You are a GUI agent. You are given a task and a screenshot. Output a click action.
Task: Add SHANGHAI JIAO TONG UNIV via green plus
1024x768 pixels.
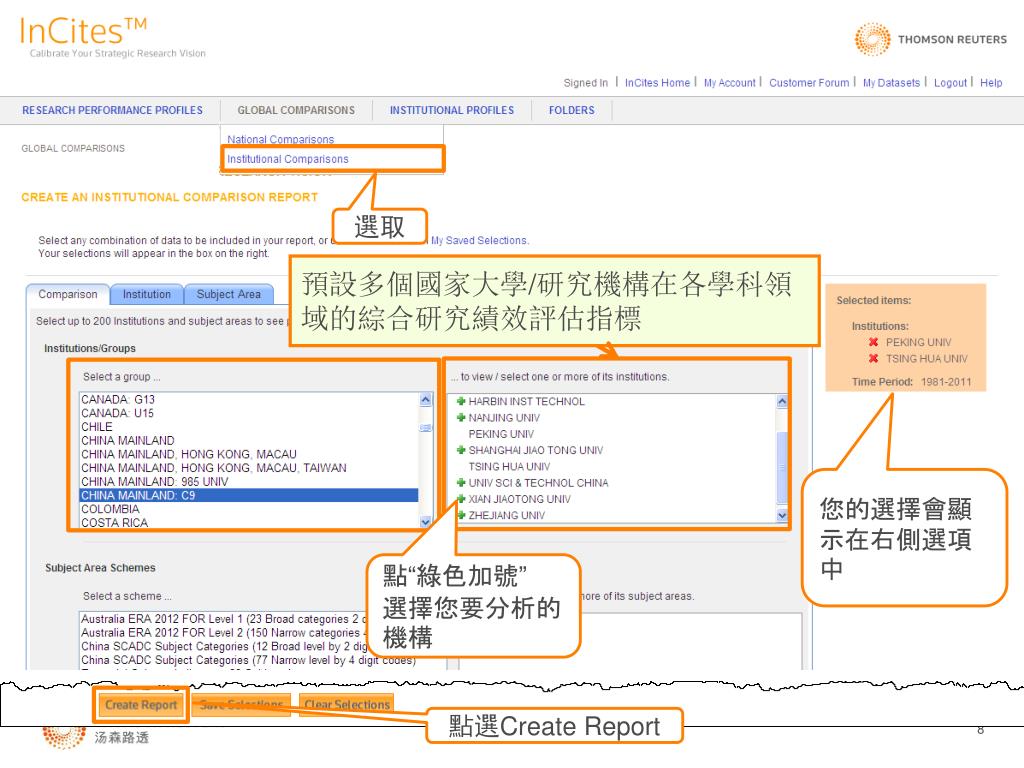coord(460,450)
